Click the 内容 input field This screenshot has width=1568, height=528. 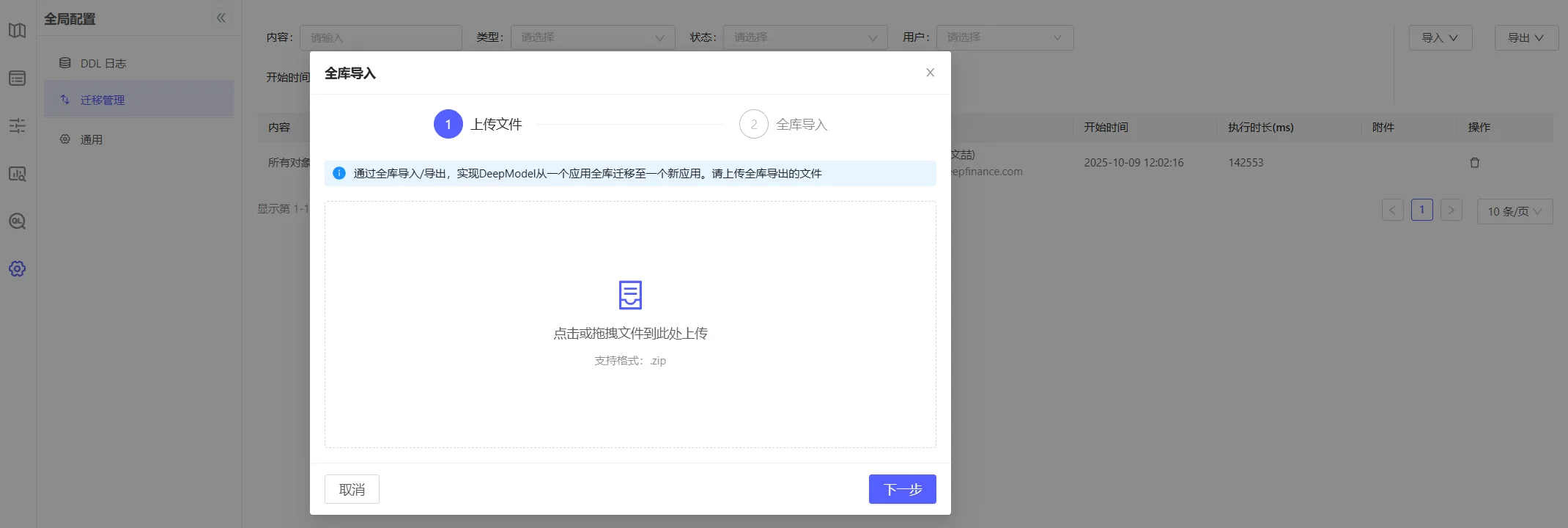(381, 37)
